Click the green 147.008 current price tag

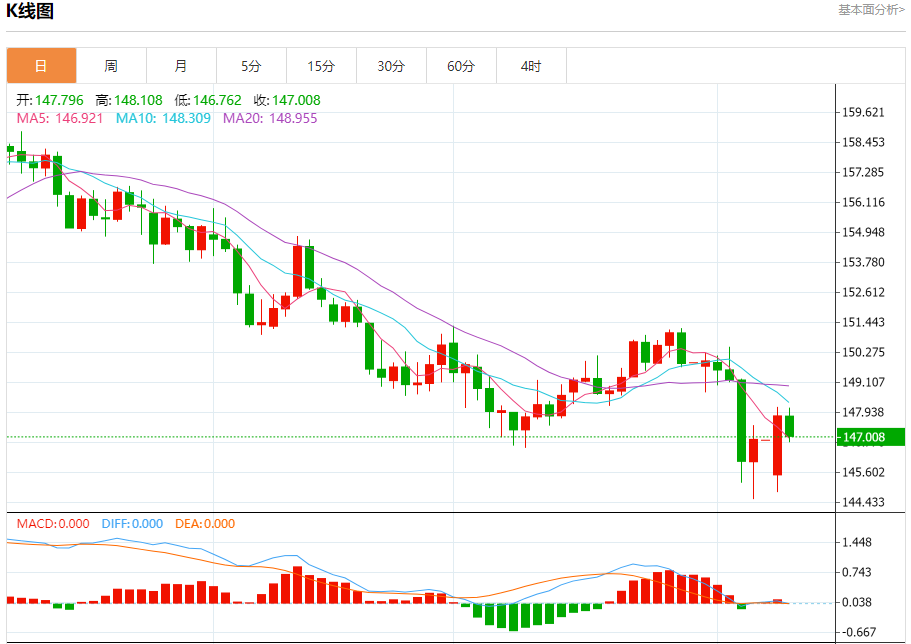(871, 437)
